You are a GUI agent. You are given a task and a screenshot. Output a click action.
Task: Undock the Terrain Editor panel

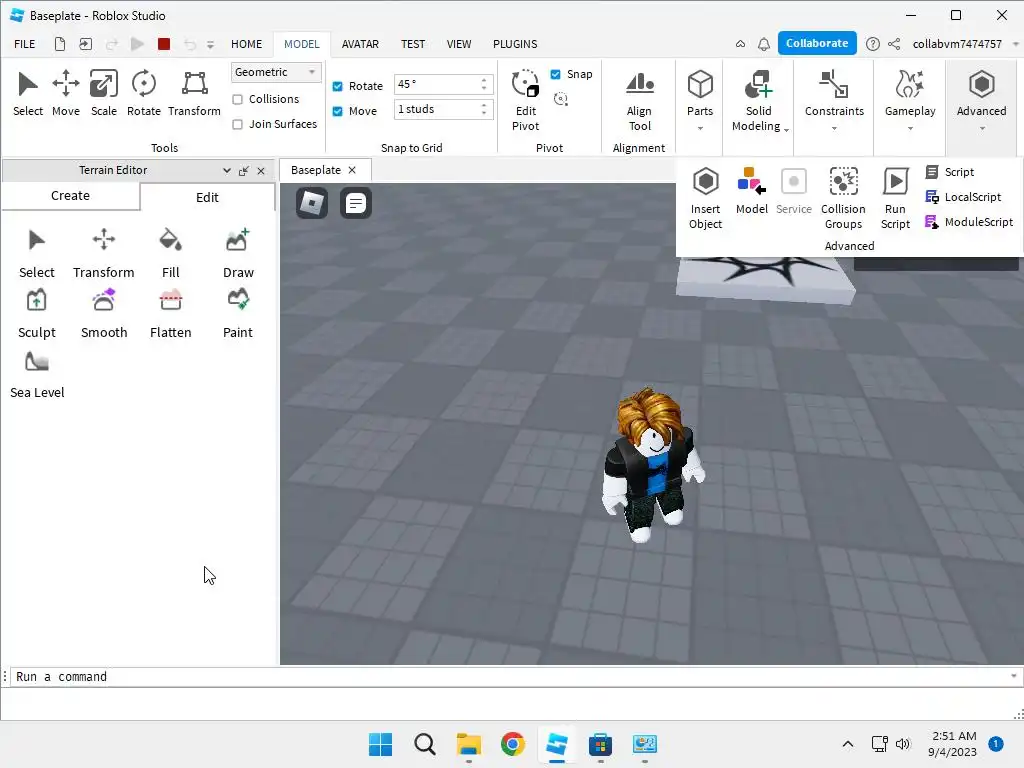(244, 170)
